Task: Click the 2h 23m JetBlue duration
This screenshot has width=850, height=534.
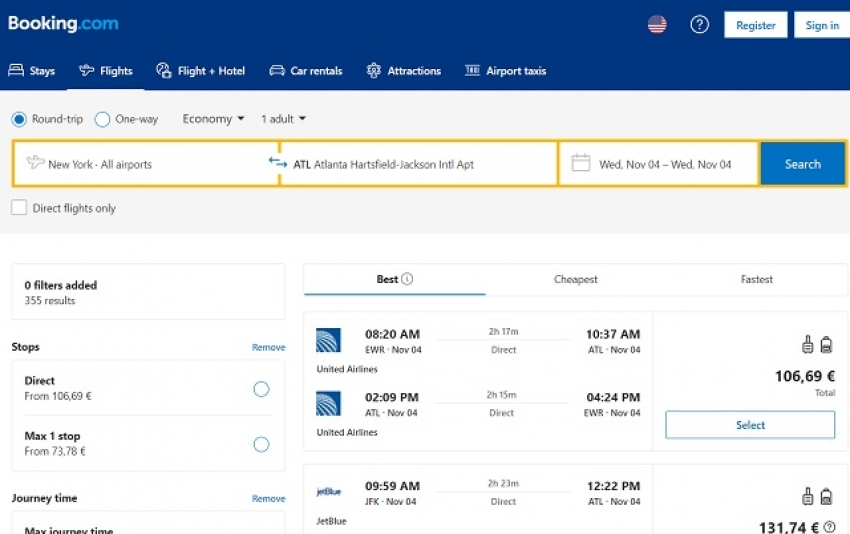Action: tap(504, 483)
